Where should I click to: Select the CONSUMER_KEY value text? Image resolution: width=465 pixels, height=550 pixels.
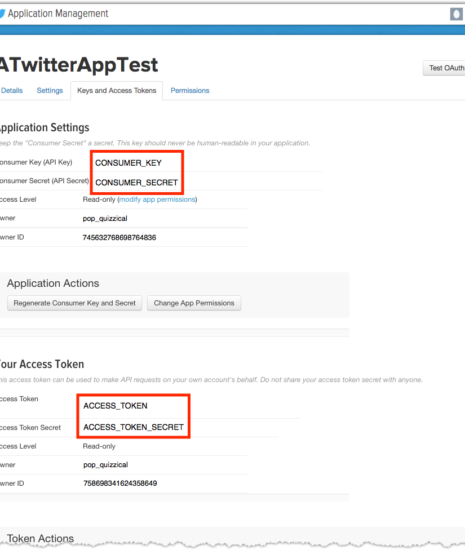(128, 163)
